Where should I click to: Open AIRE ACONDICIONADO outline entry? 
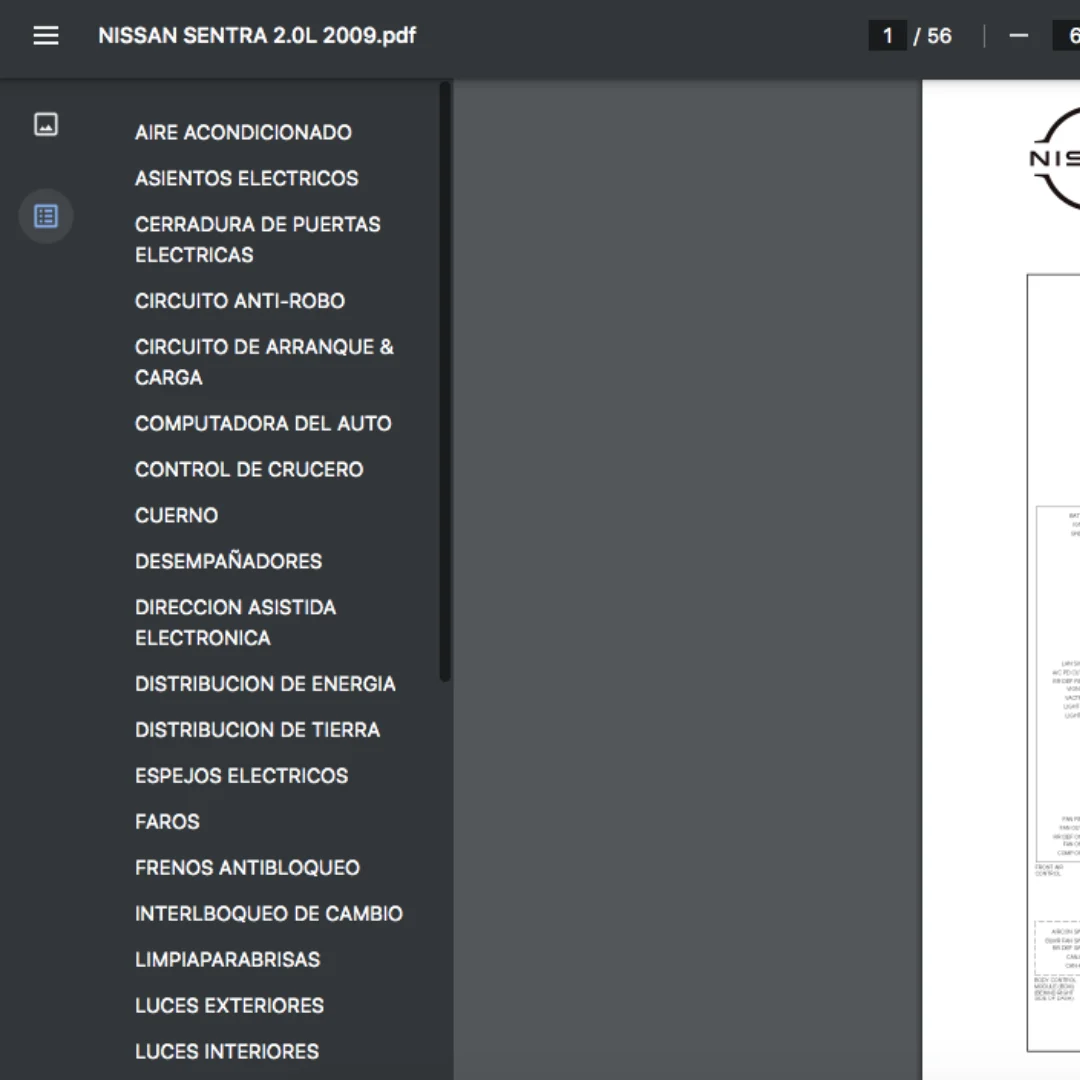pos(243,132)
